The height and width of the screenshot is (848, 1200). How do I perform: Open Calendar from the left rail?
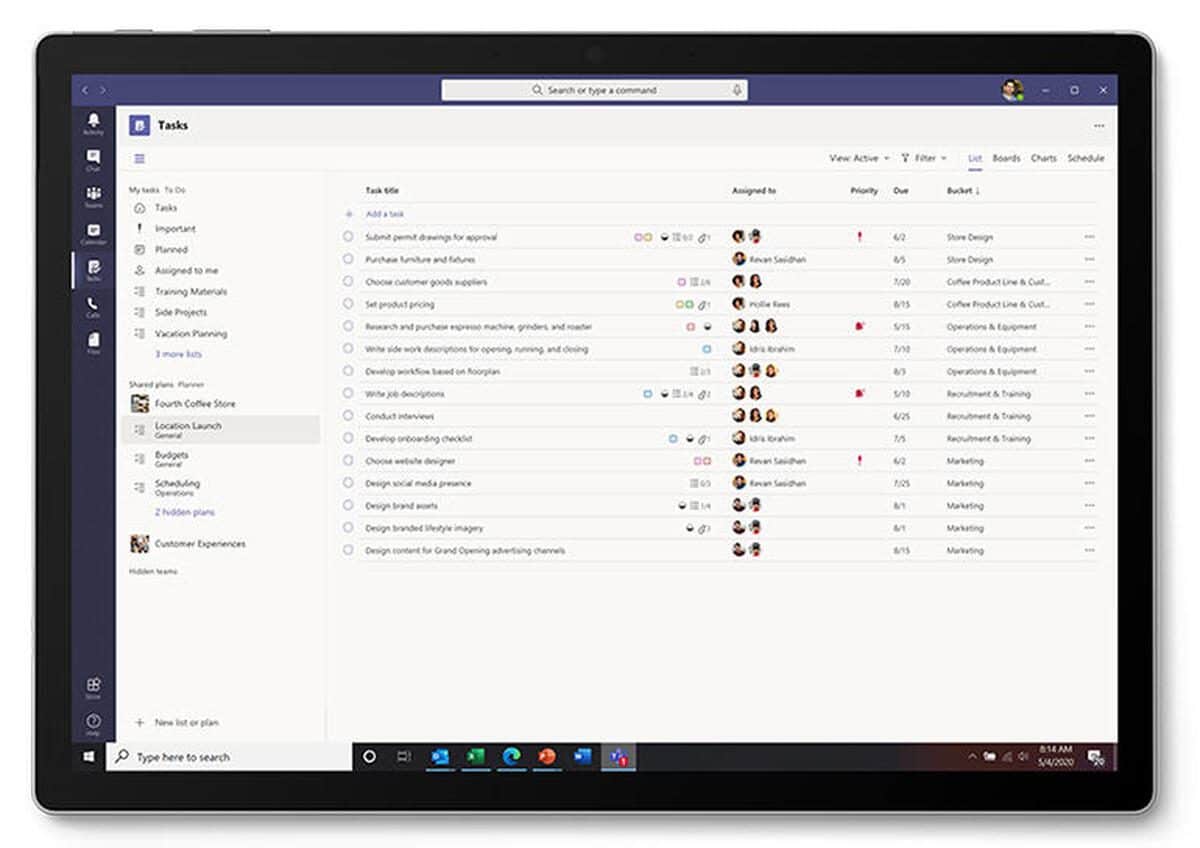click(x=93, y=233)
